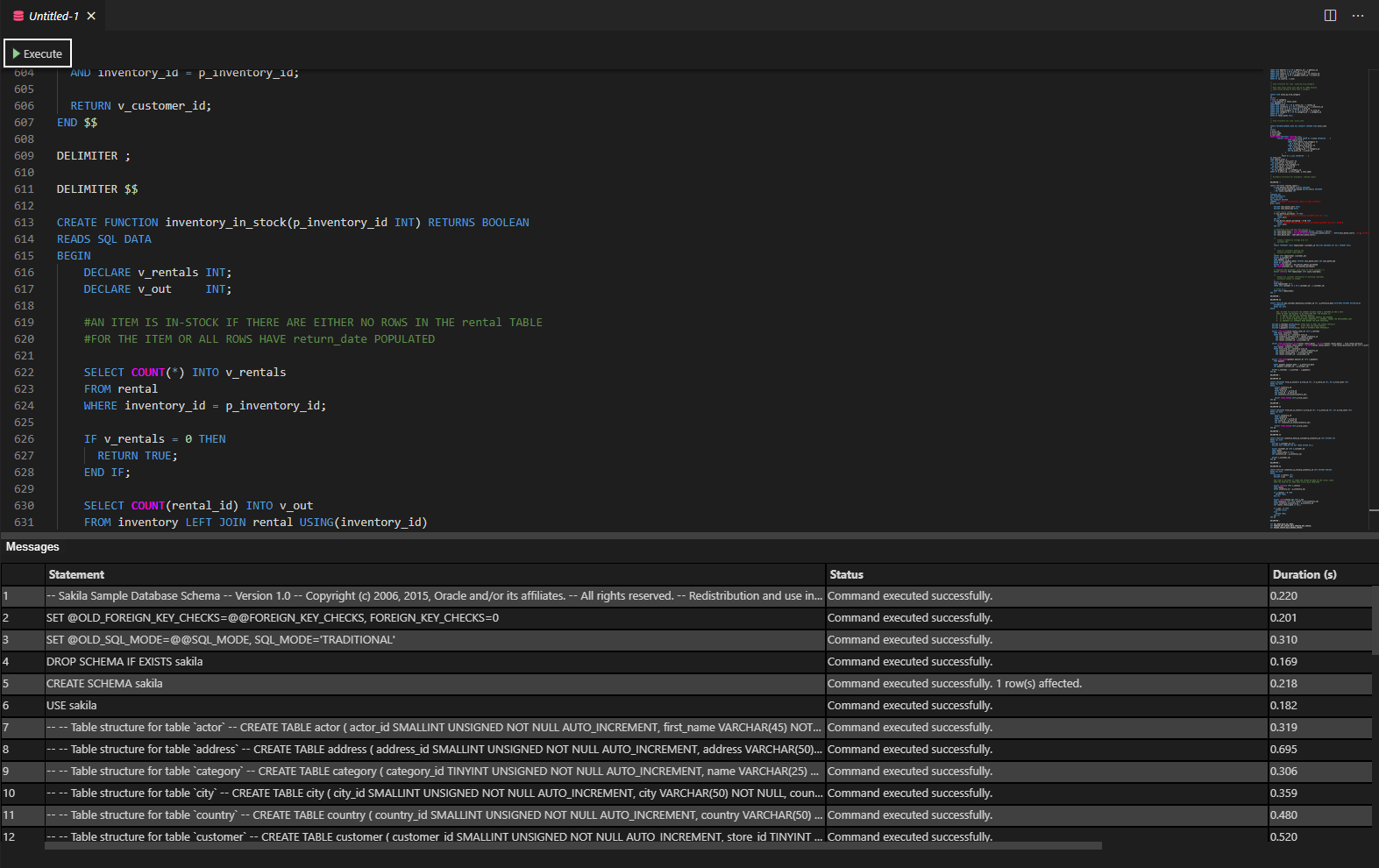Click the Statement column header
Image resolution: width=1379 pixels, height=868 pixels.
tap(76, 574)
